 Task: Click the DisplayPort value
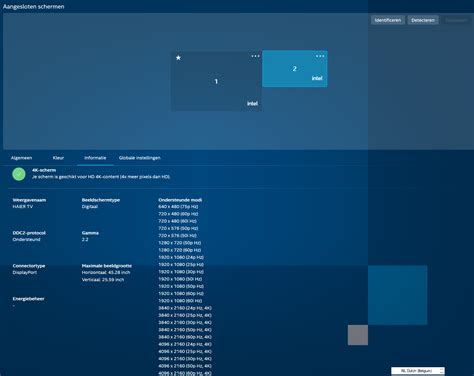tap(25, 272)
